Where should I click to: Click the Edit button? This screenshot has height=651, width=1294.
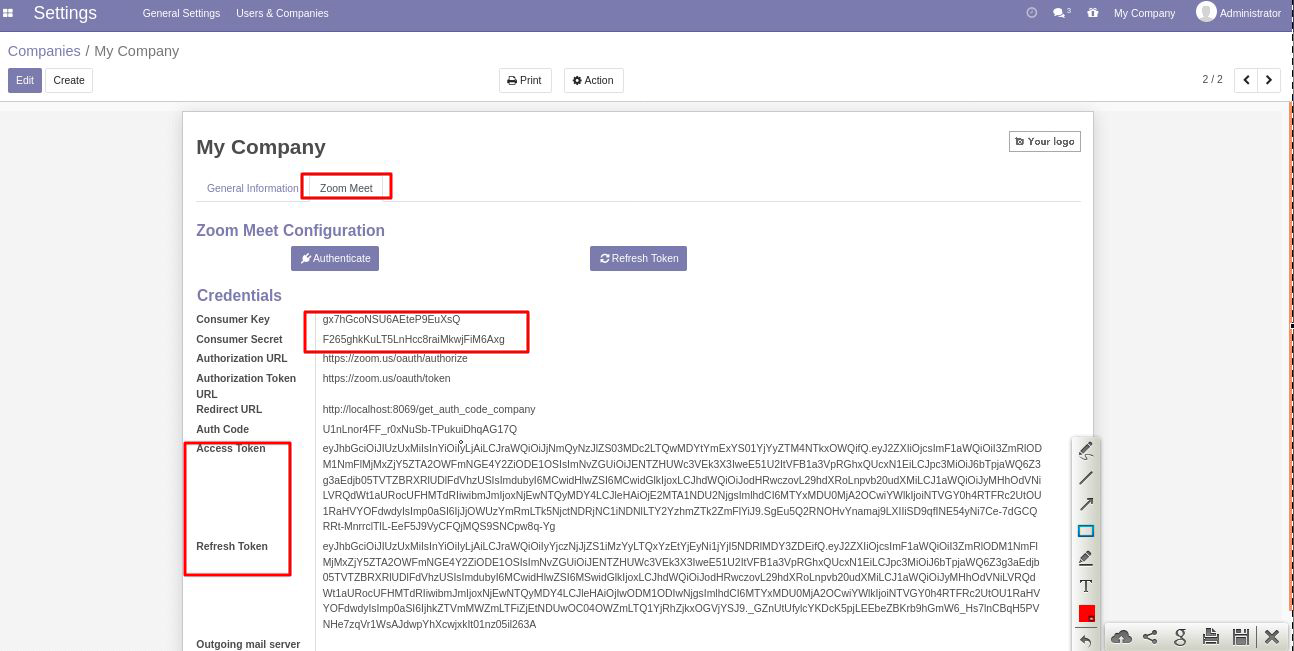coord(25,80)
